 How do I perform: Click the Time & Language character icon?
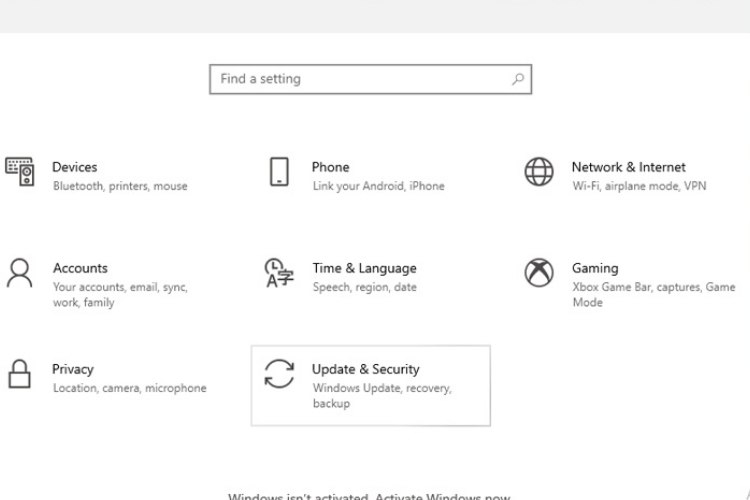pyautogui.click(x=279, y=273)
